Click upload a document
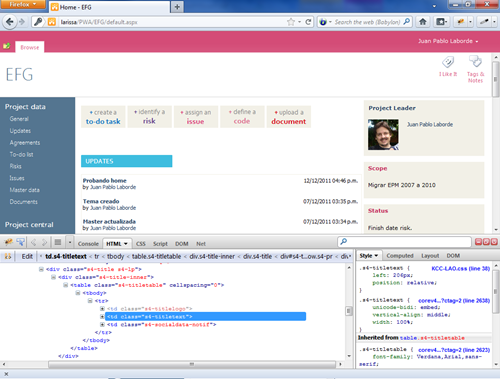 click(x=289, y=117)
